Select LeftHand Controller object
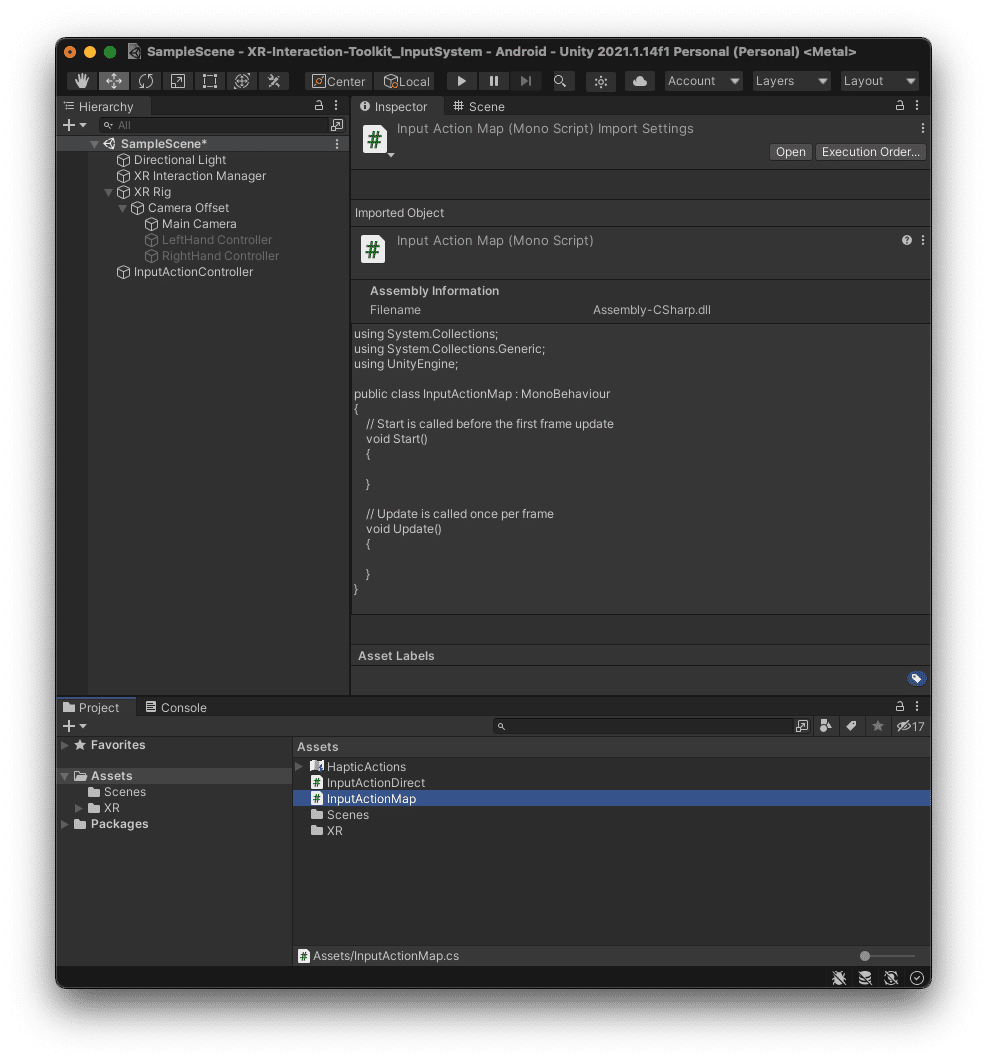The image size is (987, 1062). 216,240
